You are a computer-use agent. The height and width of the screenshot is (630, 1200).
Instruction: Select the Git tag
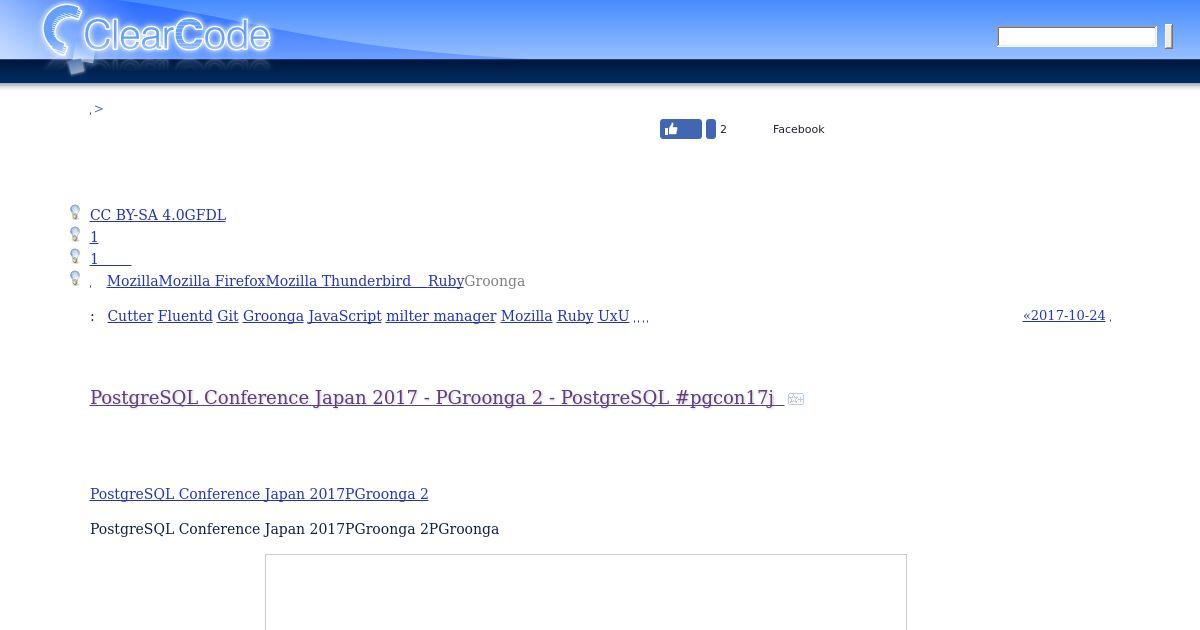[228, 316]
